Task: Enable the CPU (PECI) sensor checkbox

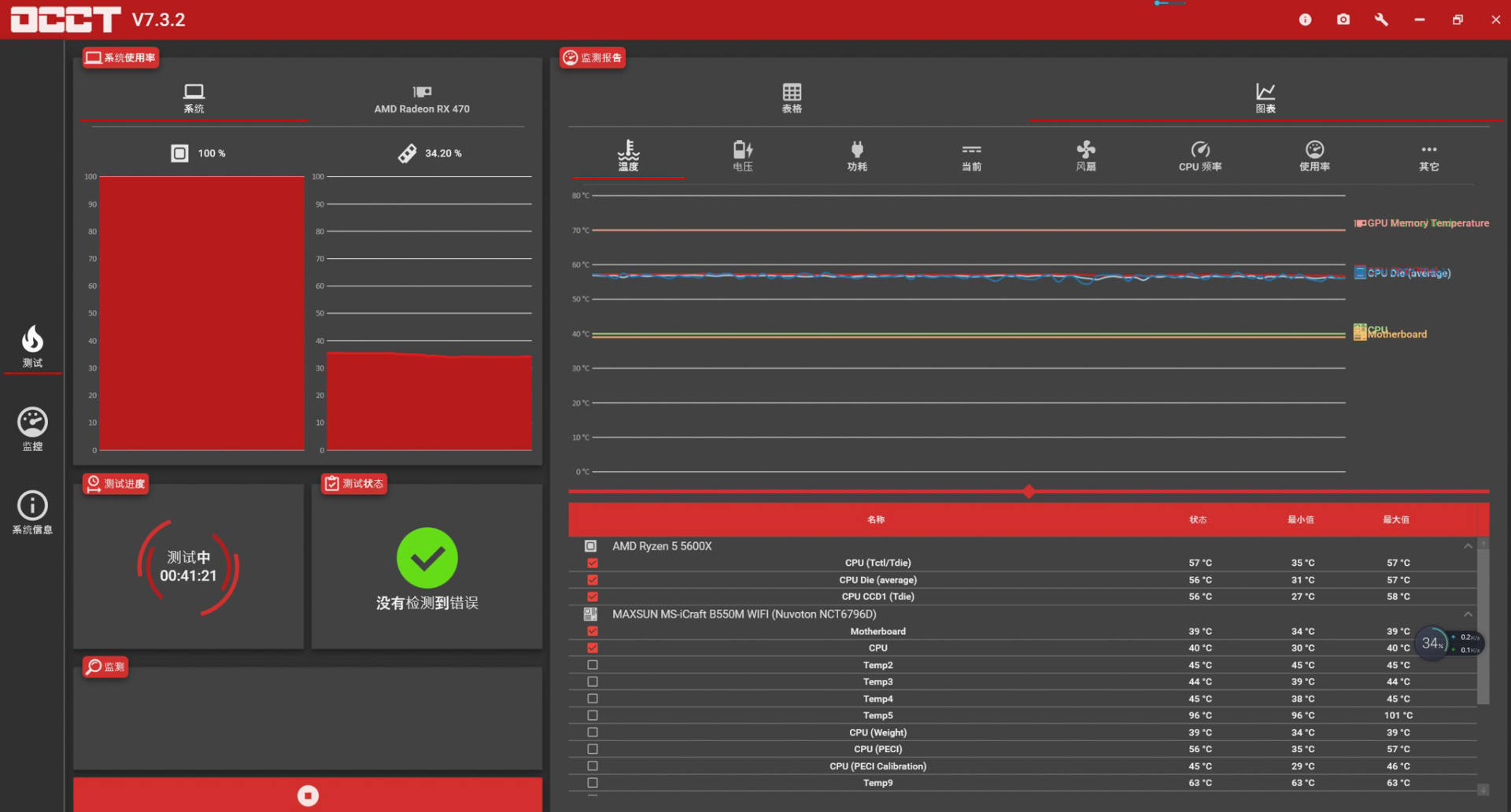Action: [593, 749]
